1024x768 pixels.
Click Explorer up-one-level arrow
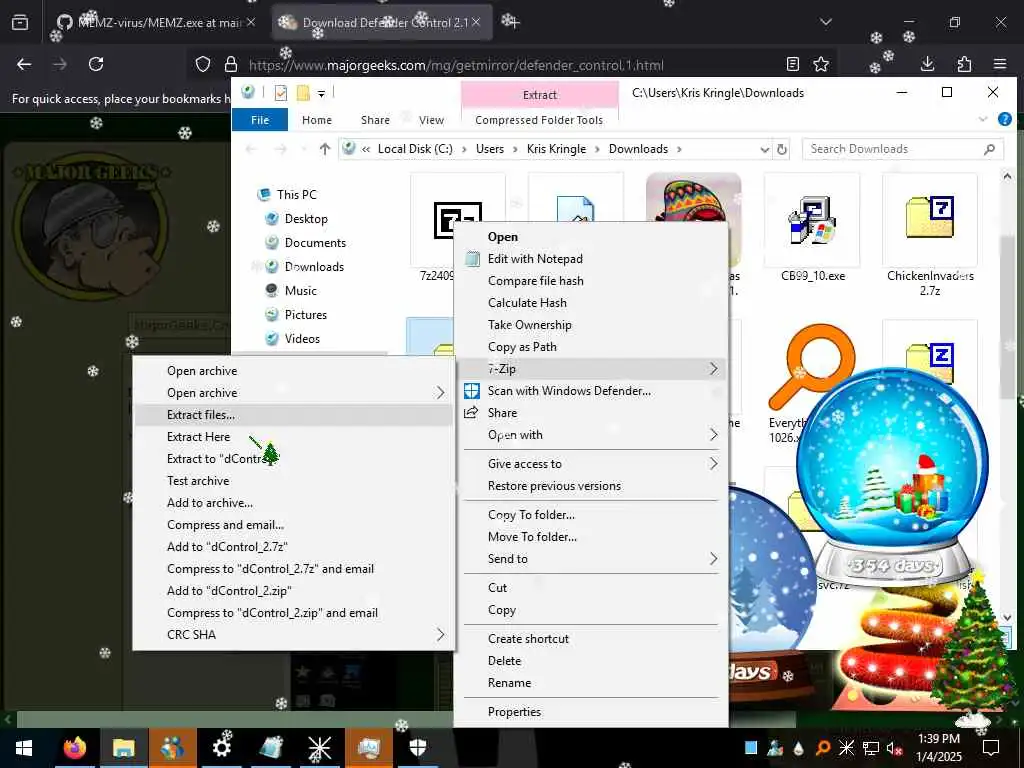pos(325,149)
